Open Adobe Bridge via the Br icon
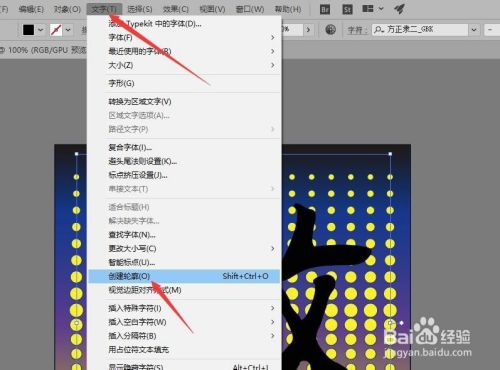500x370 pixels. [x=325, y=9]
